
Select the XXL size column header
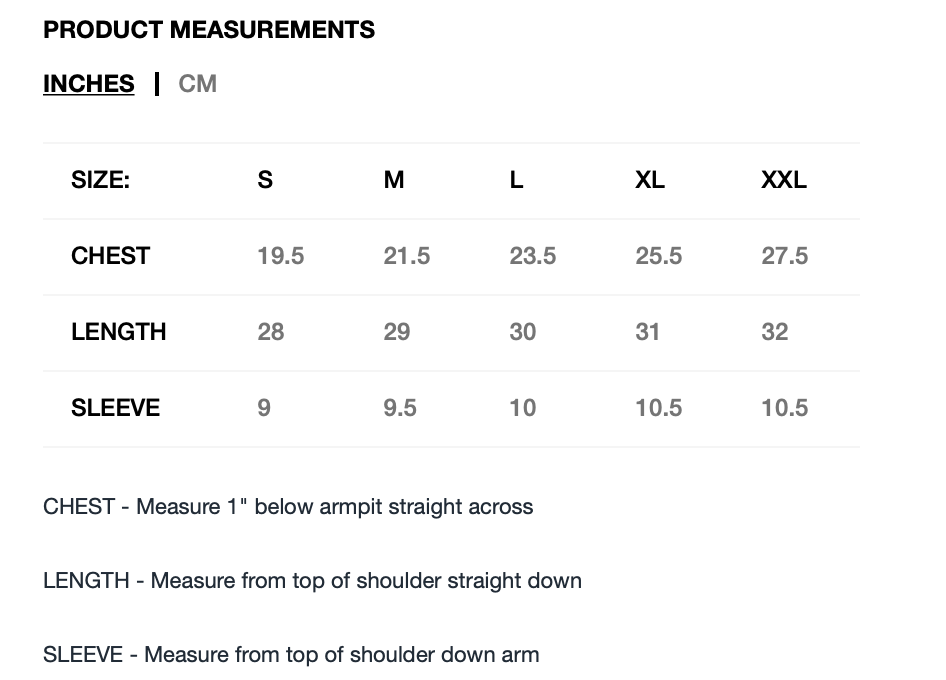[x=784, y=180]
